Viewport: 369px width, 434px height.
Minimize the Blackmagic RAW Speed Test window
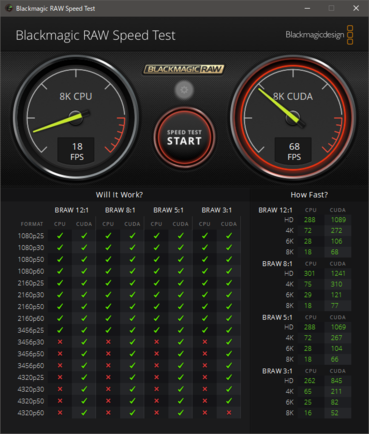(307, 8)
